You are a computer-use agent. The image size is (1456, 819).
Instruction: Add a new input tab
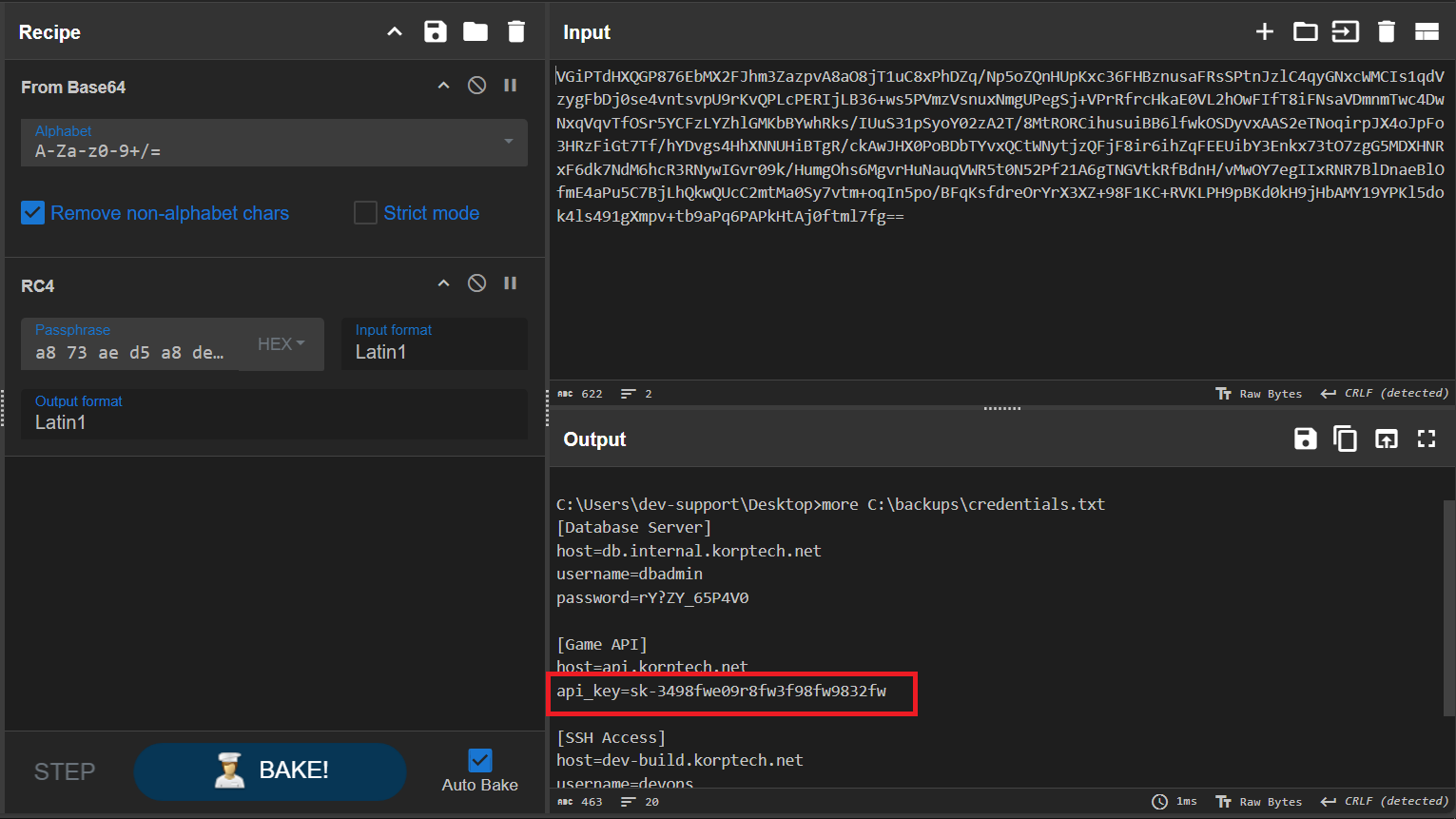click(1264, 31)
